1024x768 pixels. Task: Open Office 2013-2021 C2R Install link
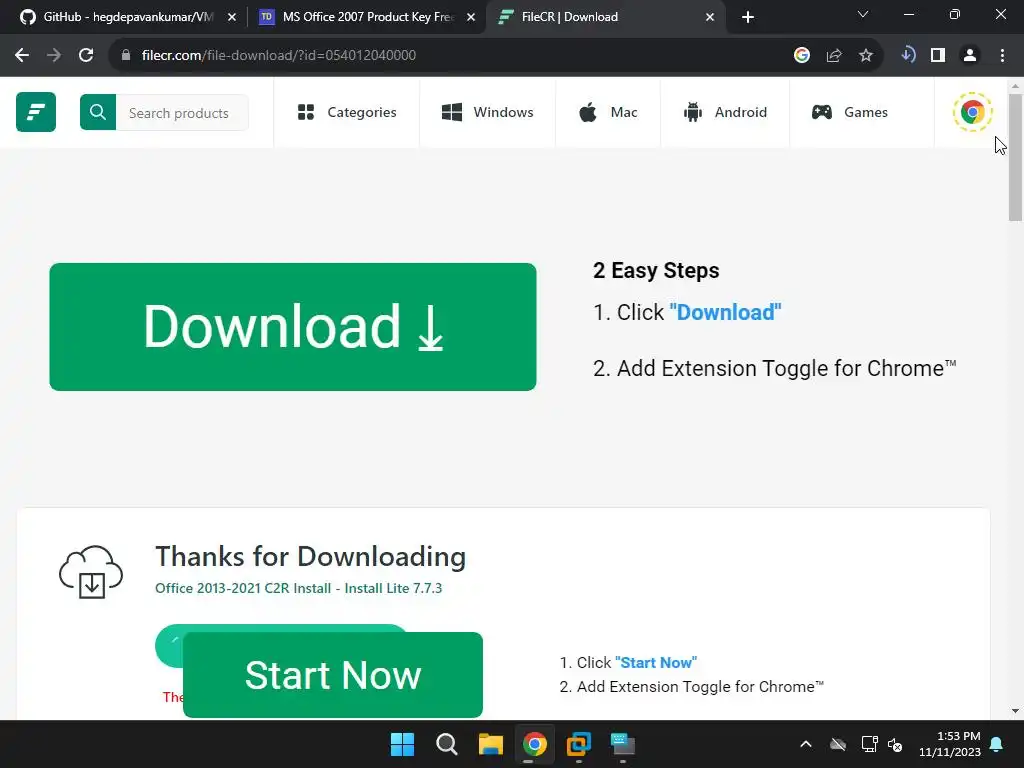[x=298, y=588]
